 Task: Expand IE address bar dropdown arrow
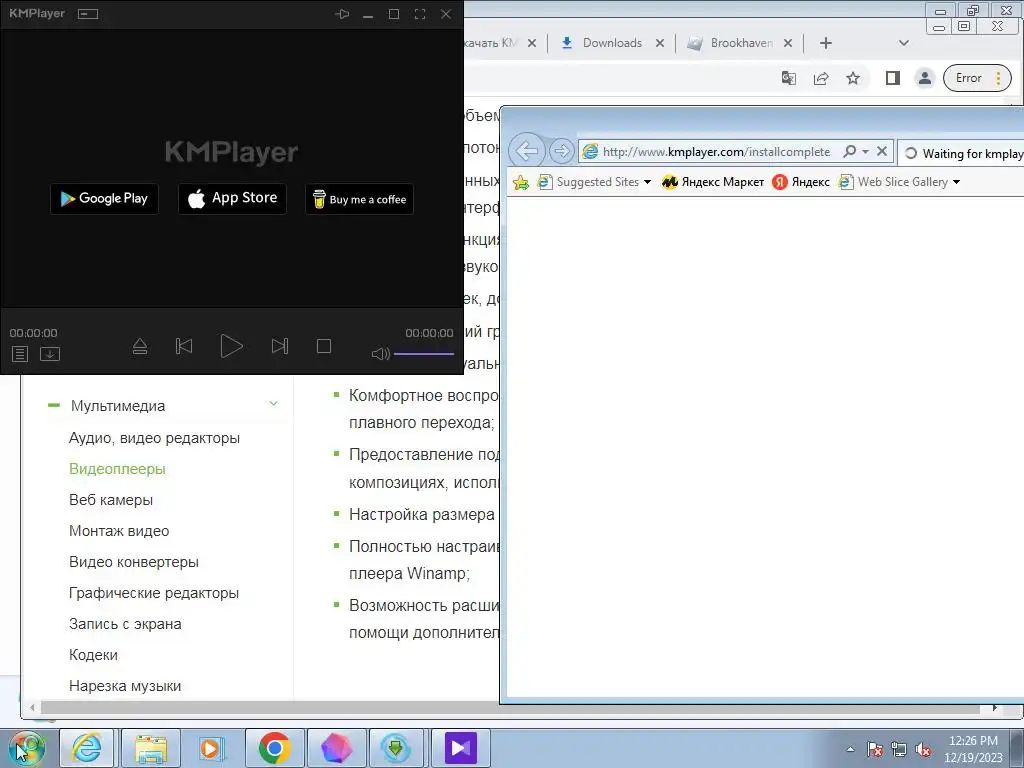(865, 152)
